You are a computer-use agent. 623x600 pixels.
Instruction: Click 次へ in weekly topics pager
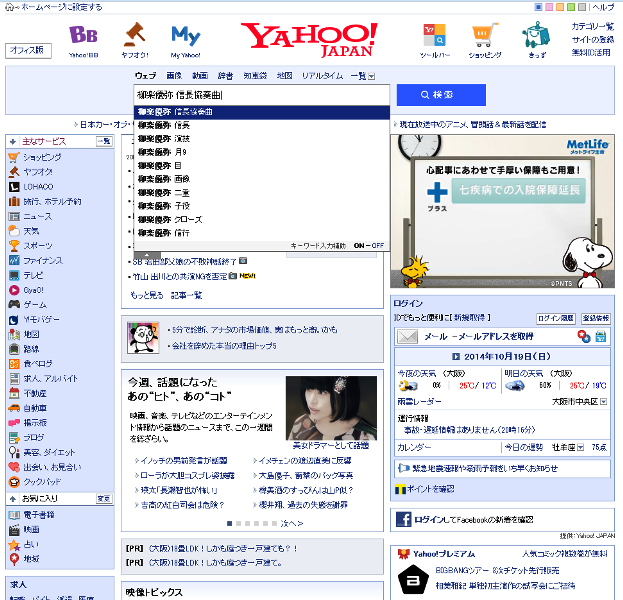pos(292,524)
